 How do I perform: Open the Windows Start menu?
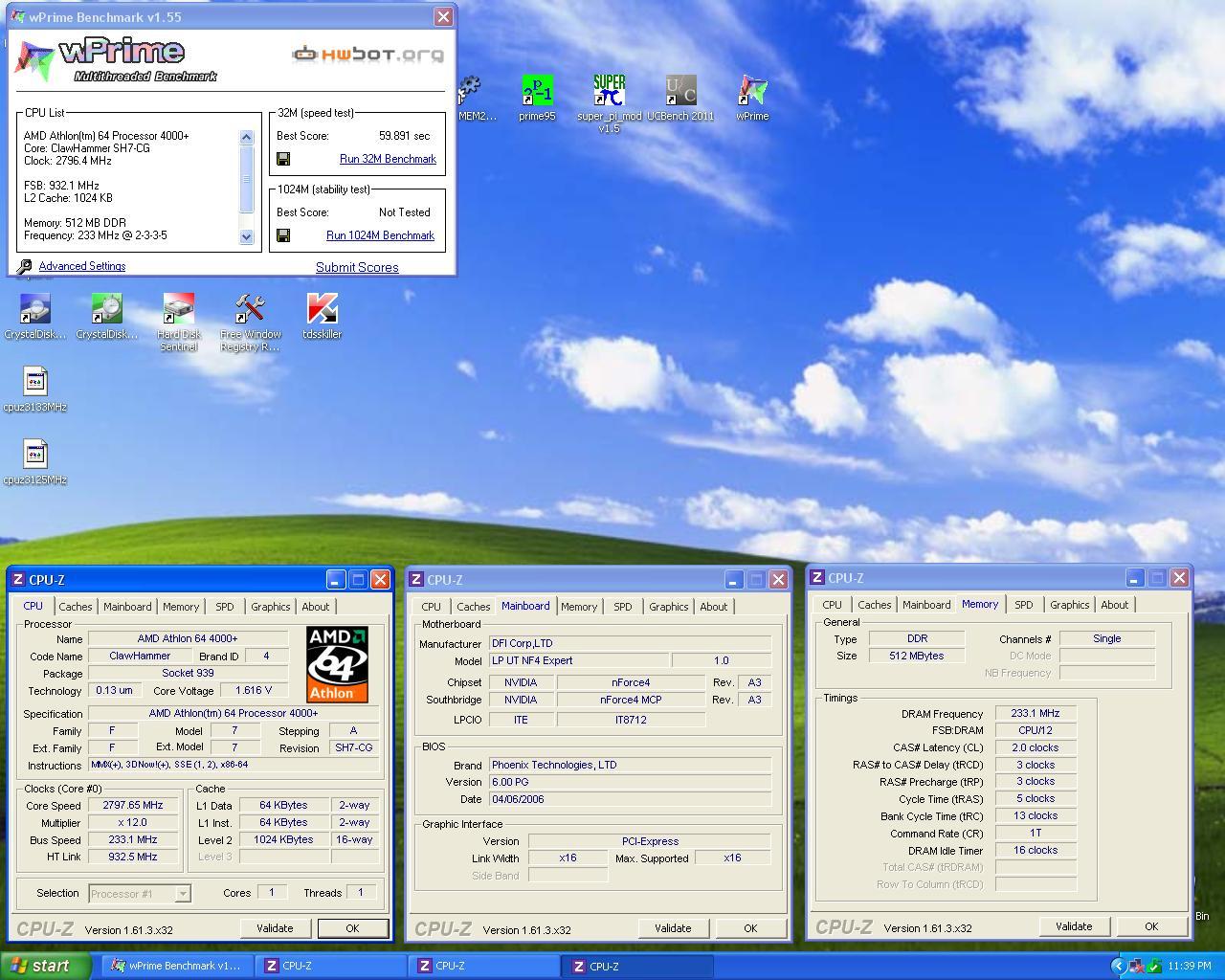point(46,966)
